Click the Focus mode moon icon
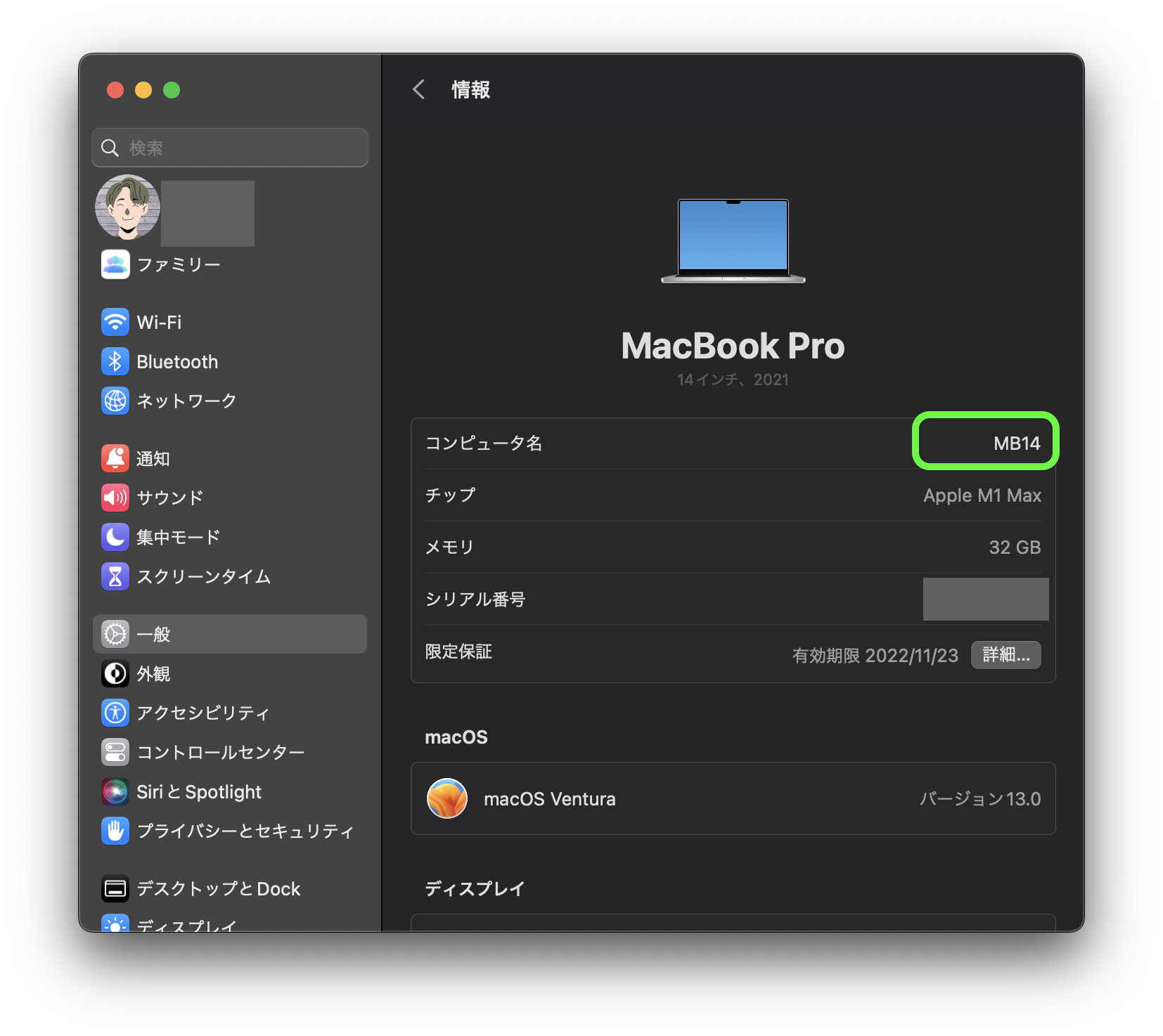The image size is (1163, 1036). pyautogui.click(x=115, y=537)
